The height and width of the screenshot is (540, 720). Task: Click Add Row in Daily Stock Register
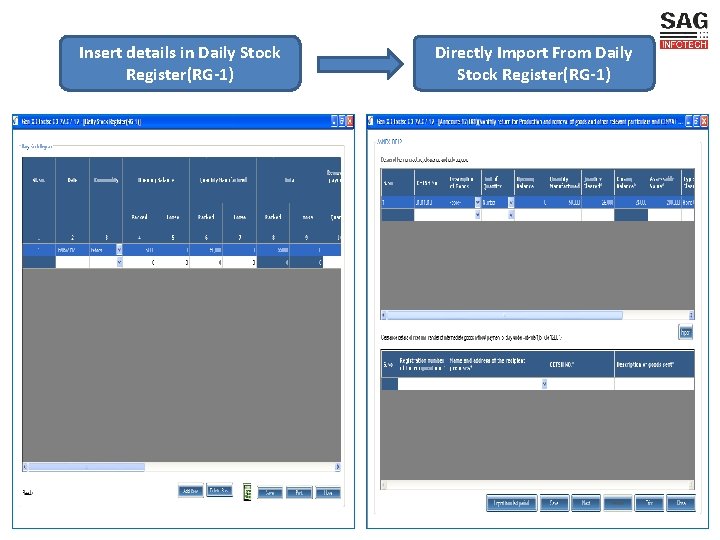click(190, 491)
